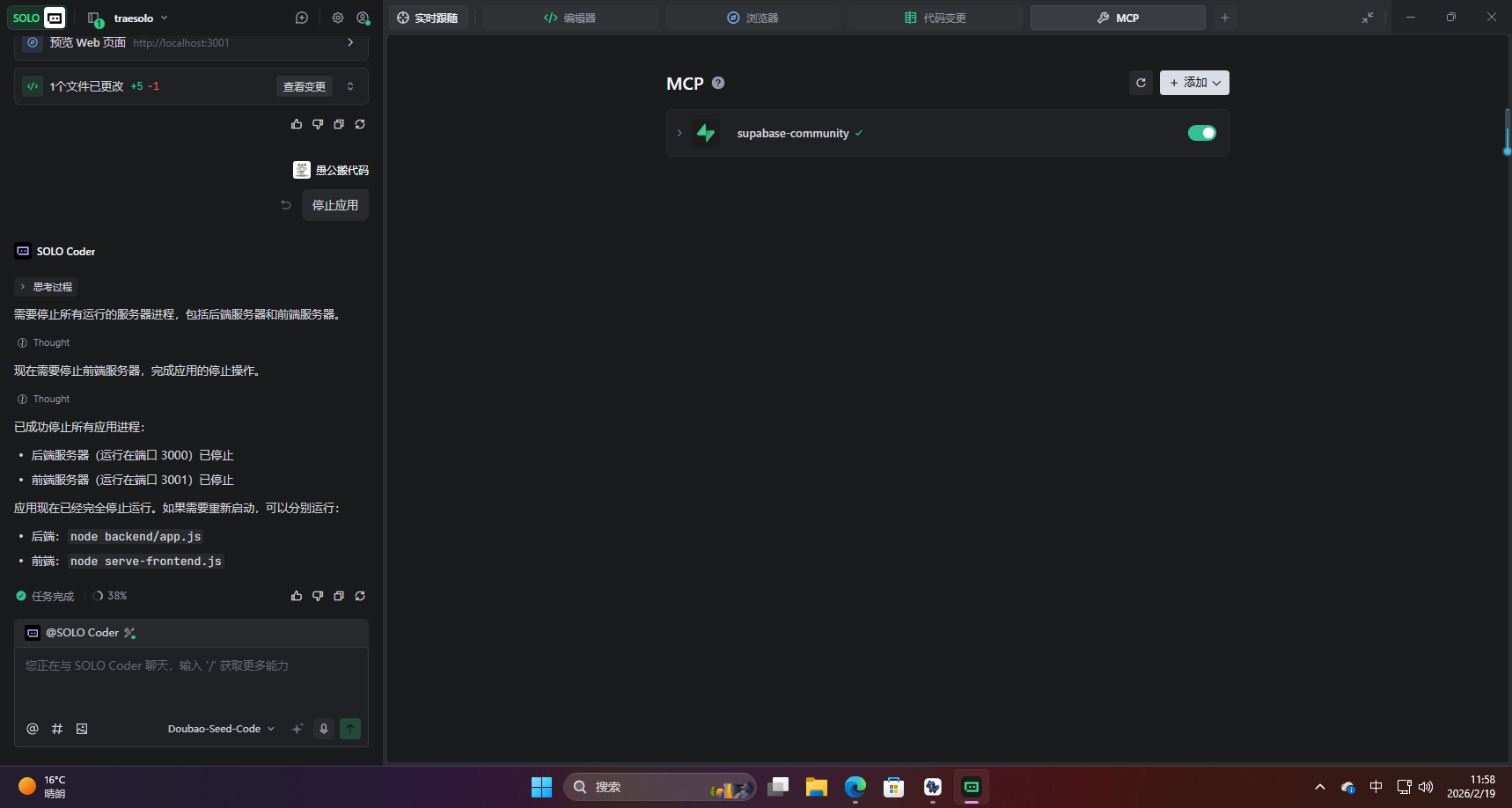Click the sparkle prompt-optimize icon
Screen dimensions: 1512x808
[x=297, y=729]
